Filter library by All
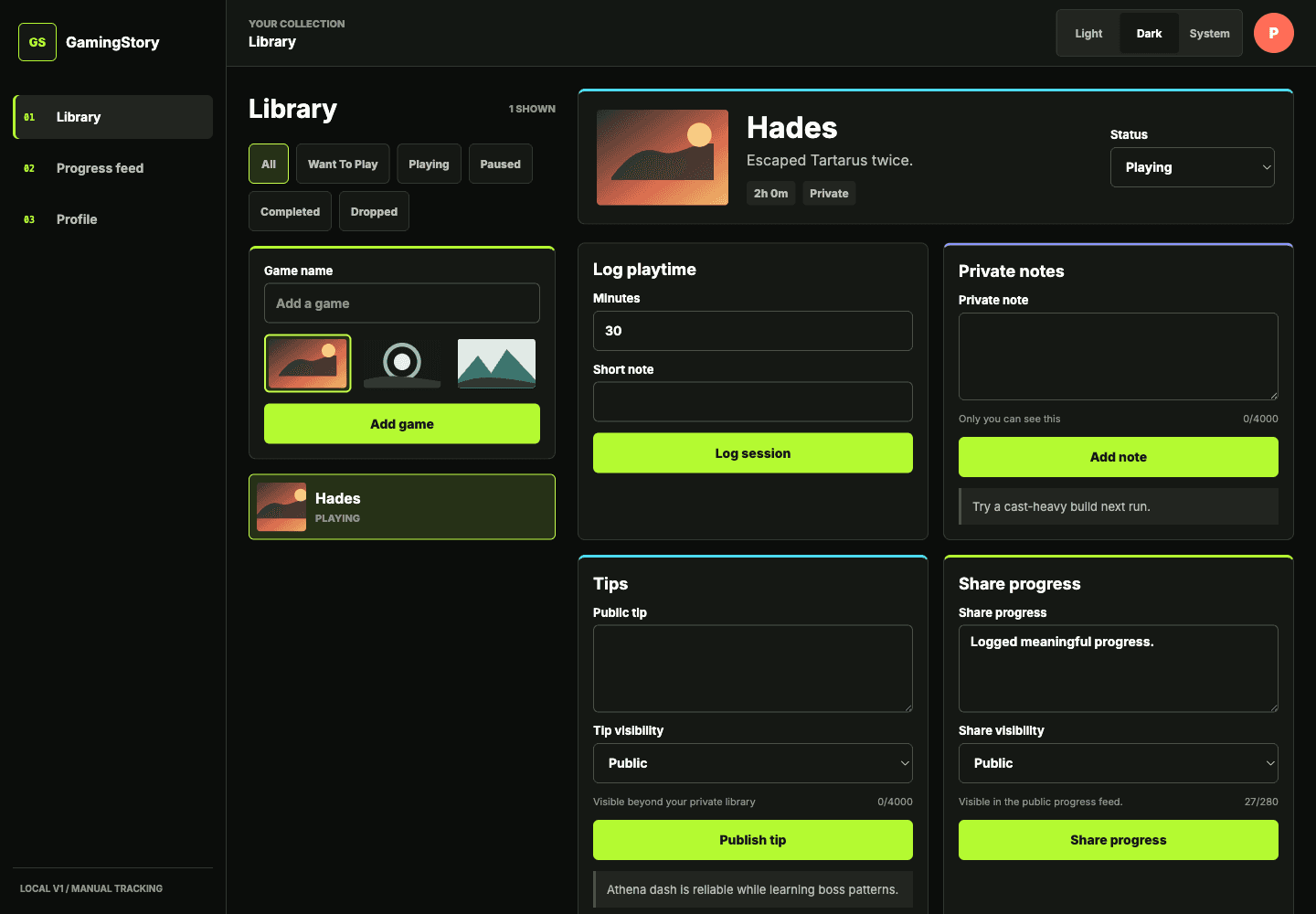Screen dimensions: 1316x914 269,165
